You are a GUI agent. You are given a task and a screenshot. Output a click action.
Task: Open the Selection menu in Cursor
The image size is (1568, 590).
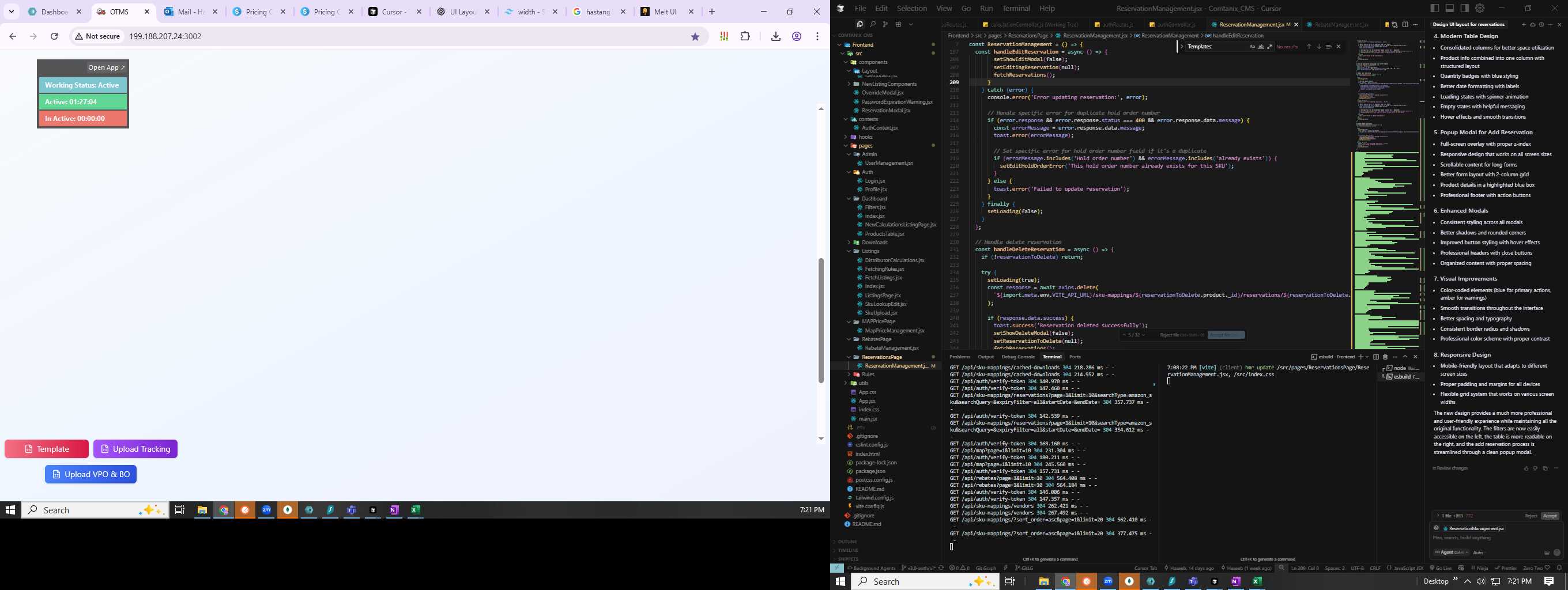912,9
